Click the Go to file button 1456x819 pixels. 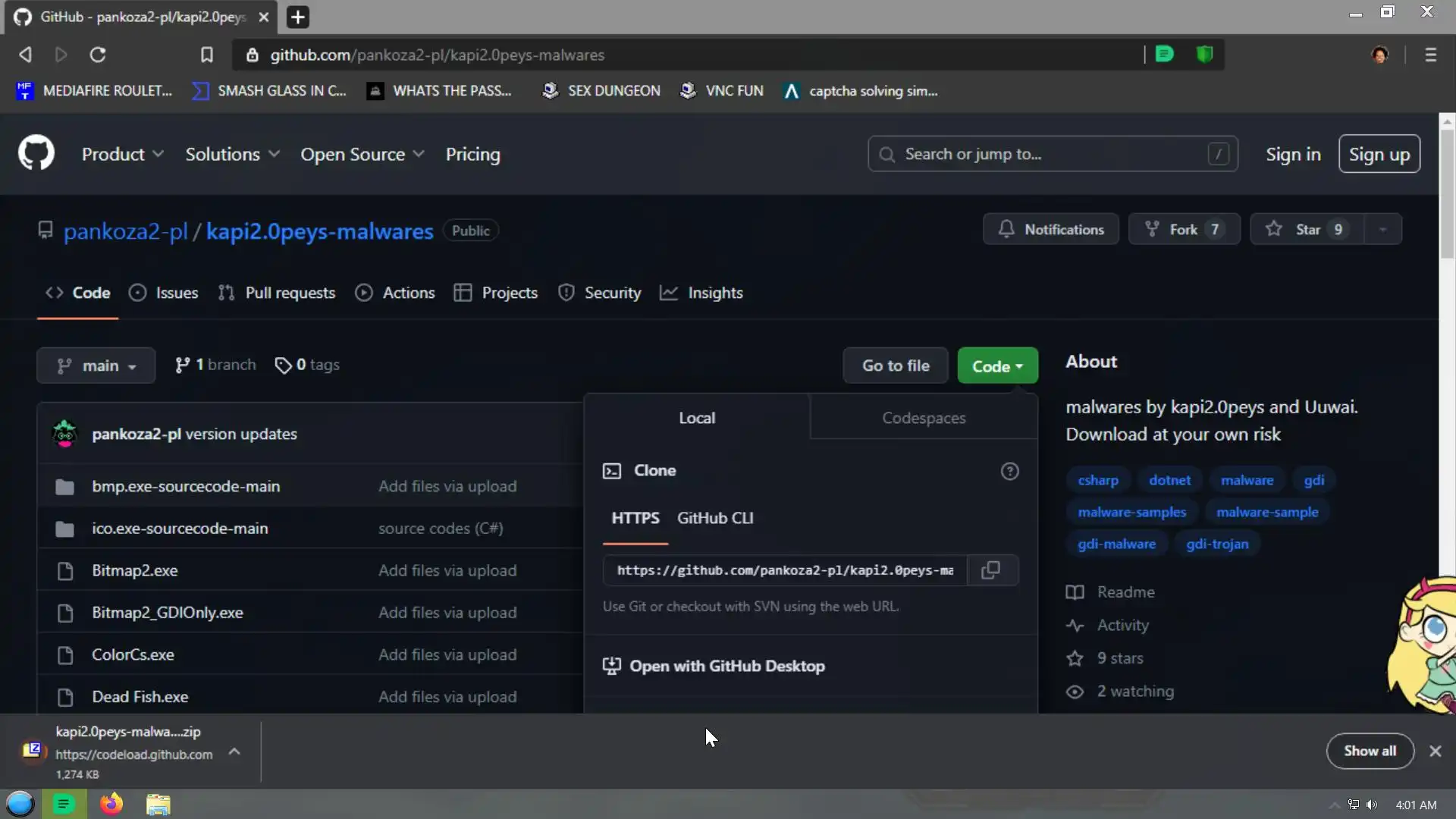(895, 366)
